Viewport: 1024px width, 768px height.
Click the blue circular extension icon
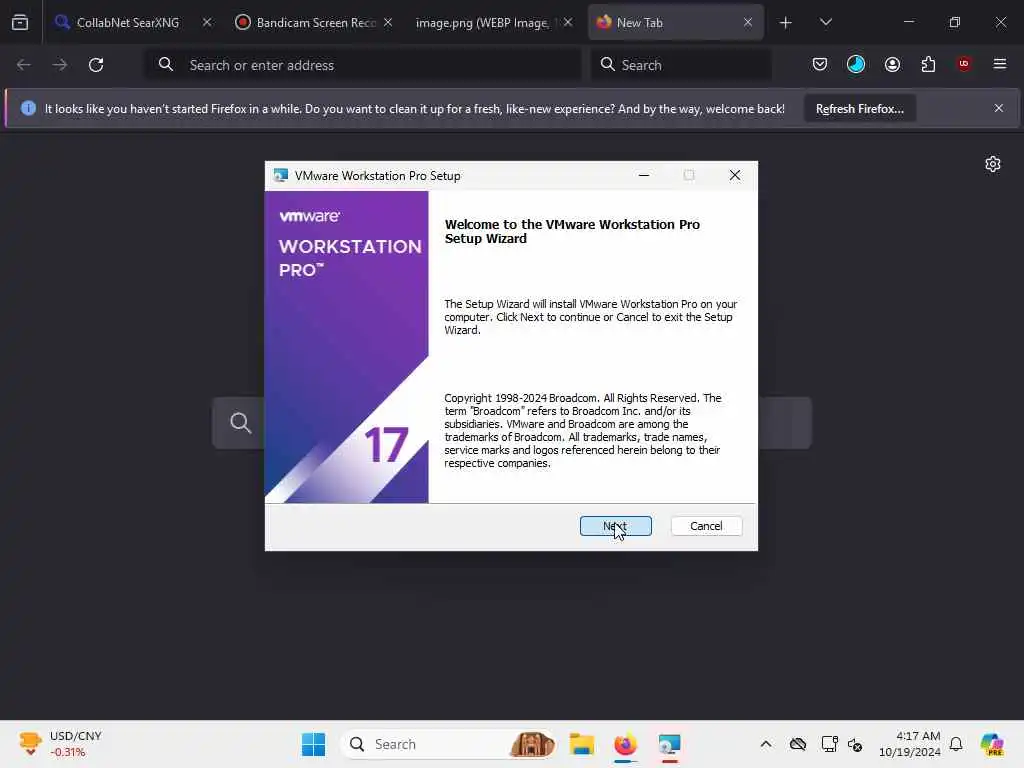tap(856, 64)
